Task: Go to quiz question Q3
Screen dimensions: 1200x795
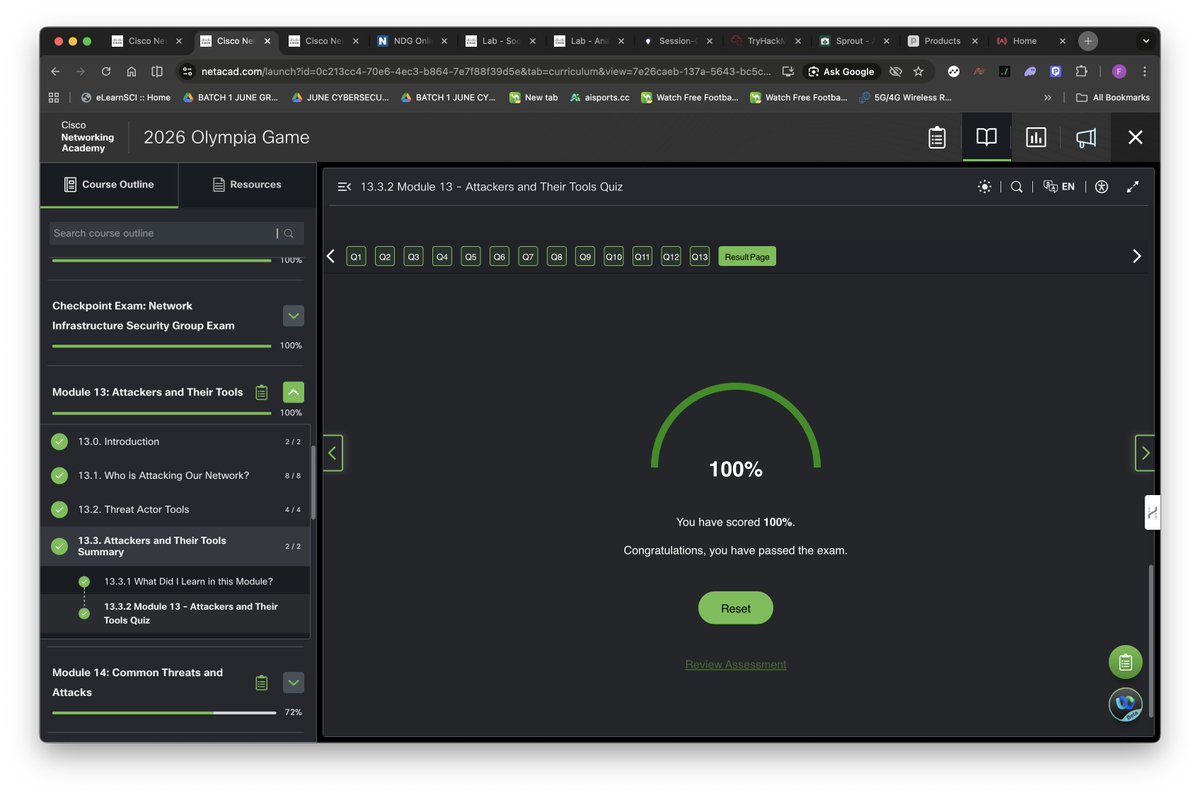Action: point(413,257)
